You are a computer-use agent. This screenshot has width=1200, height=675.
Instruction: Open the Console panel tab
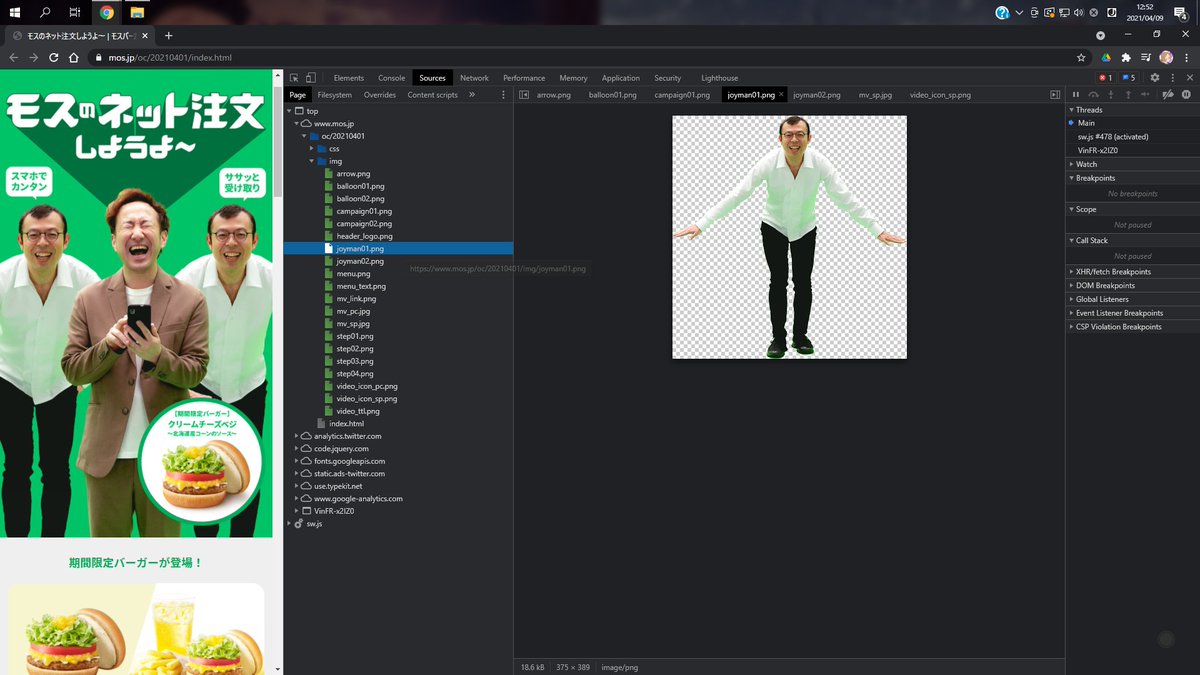[x=391, y=78]
